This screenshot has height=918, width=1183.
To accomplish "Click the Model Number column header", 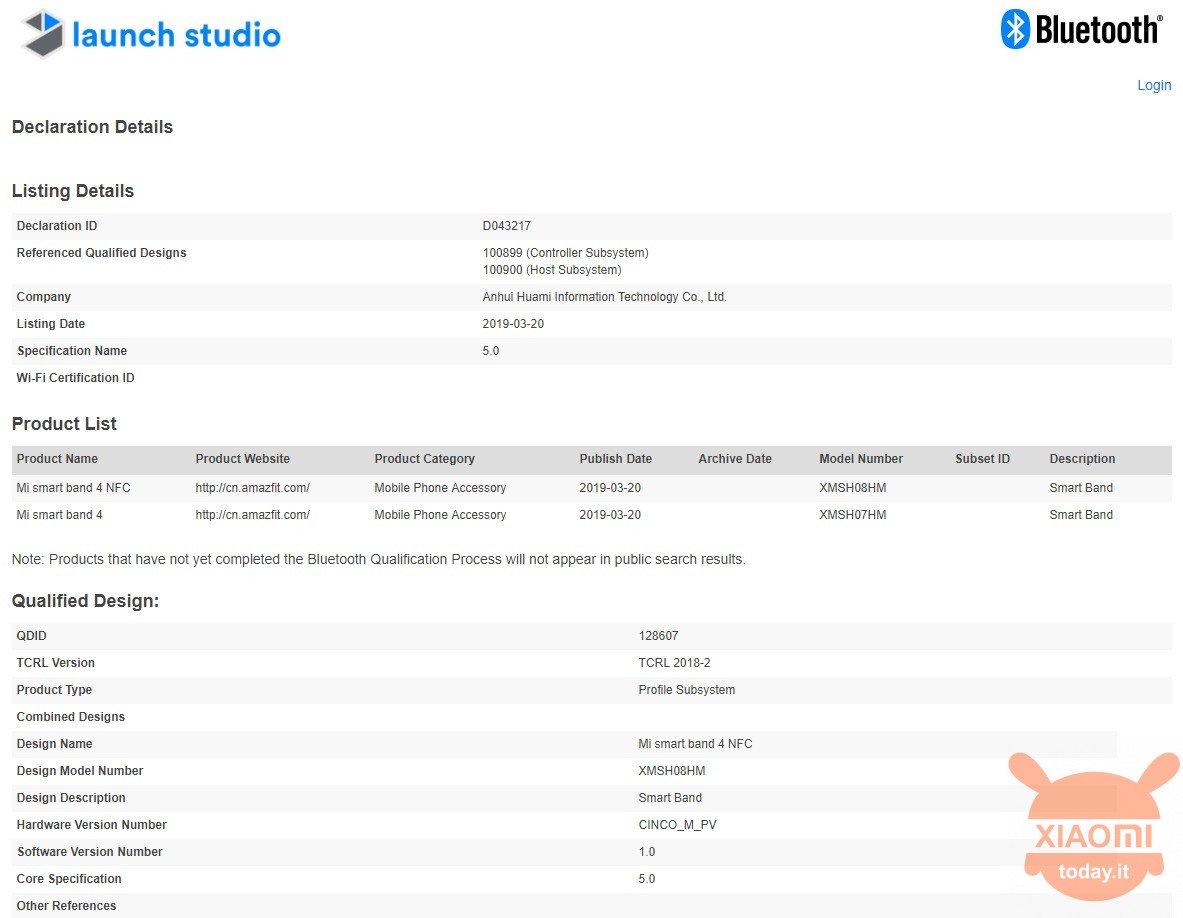I will point(861,459).
